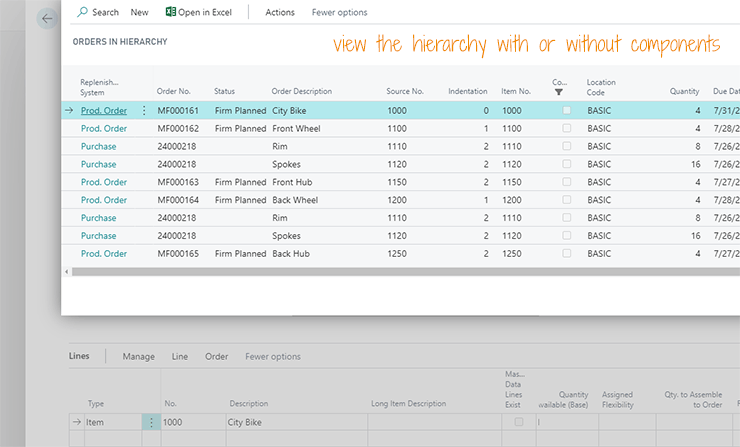Open Purchase link for Spokes item 1120 under Front Wheel
The height and width of the screenshot is (447, 740).
(98, 164)
